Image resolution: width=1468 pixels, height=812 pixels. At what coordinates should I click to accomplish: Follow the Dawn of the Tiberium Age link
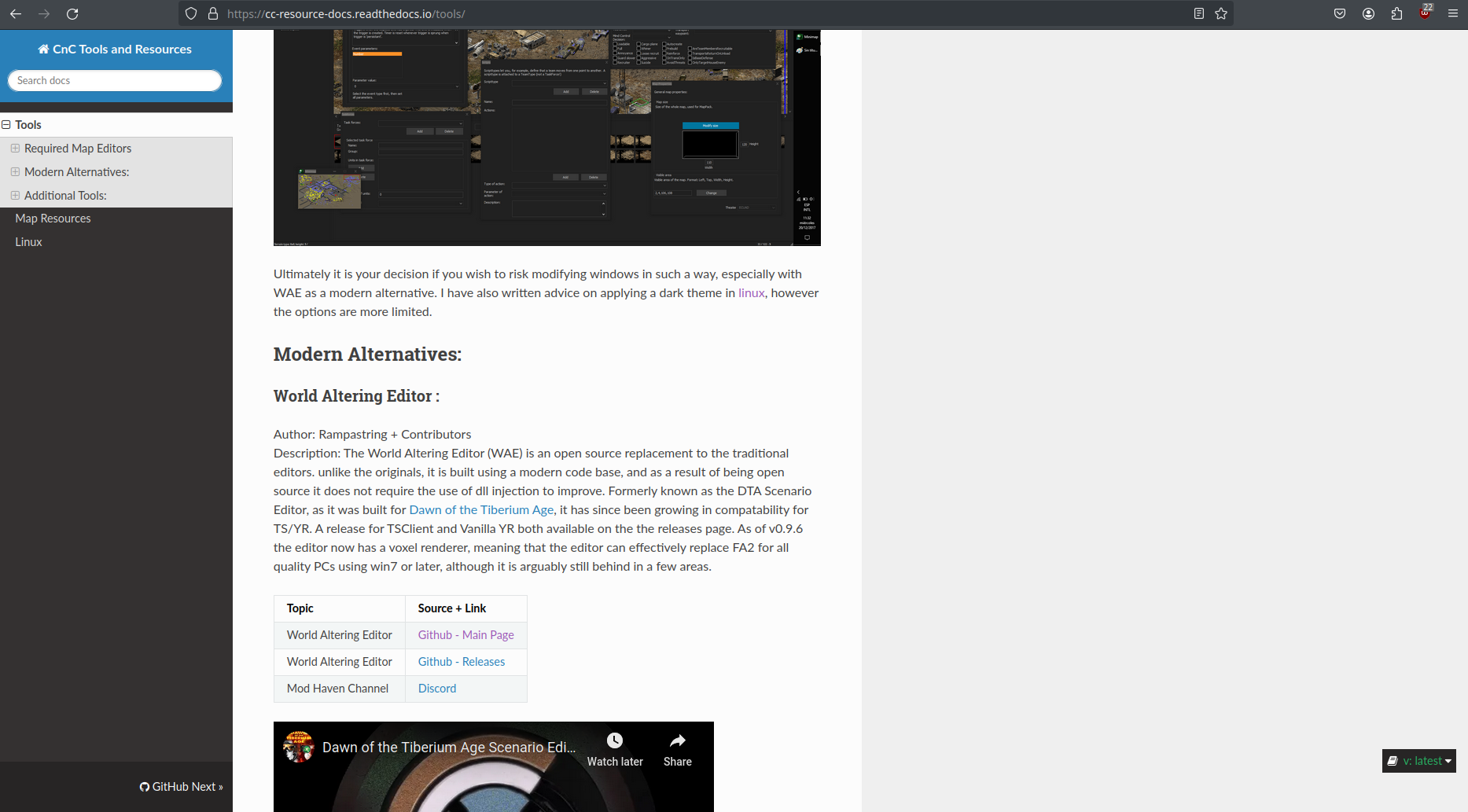[480, 509]
